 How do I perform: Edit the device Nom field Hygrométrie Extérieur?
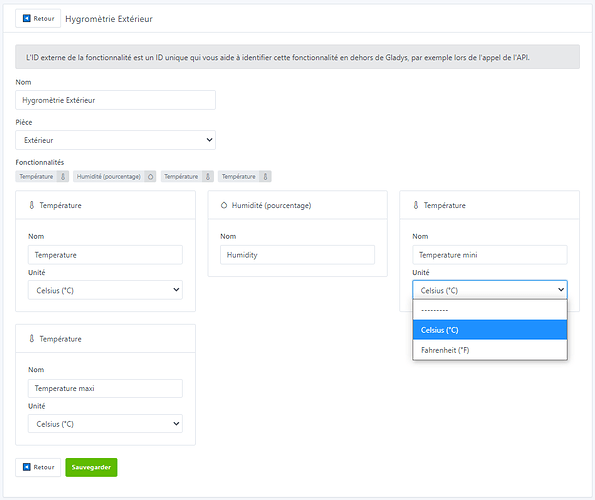[x=115, y=100]
